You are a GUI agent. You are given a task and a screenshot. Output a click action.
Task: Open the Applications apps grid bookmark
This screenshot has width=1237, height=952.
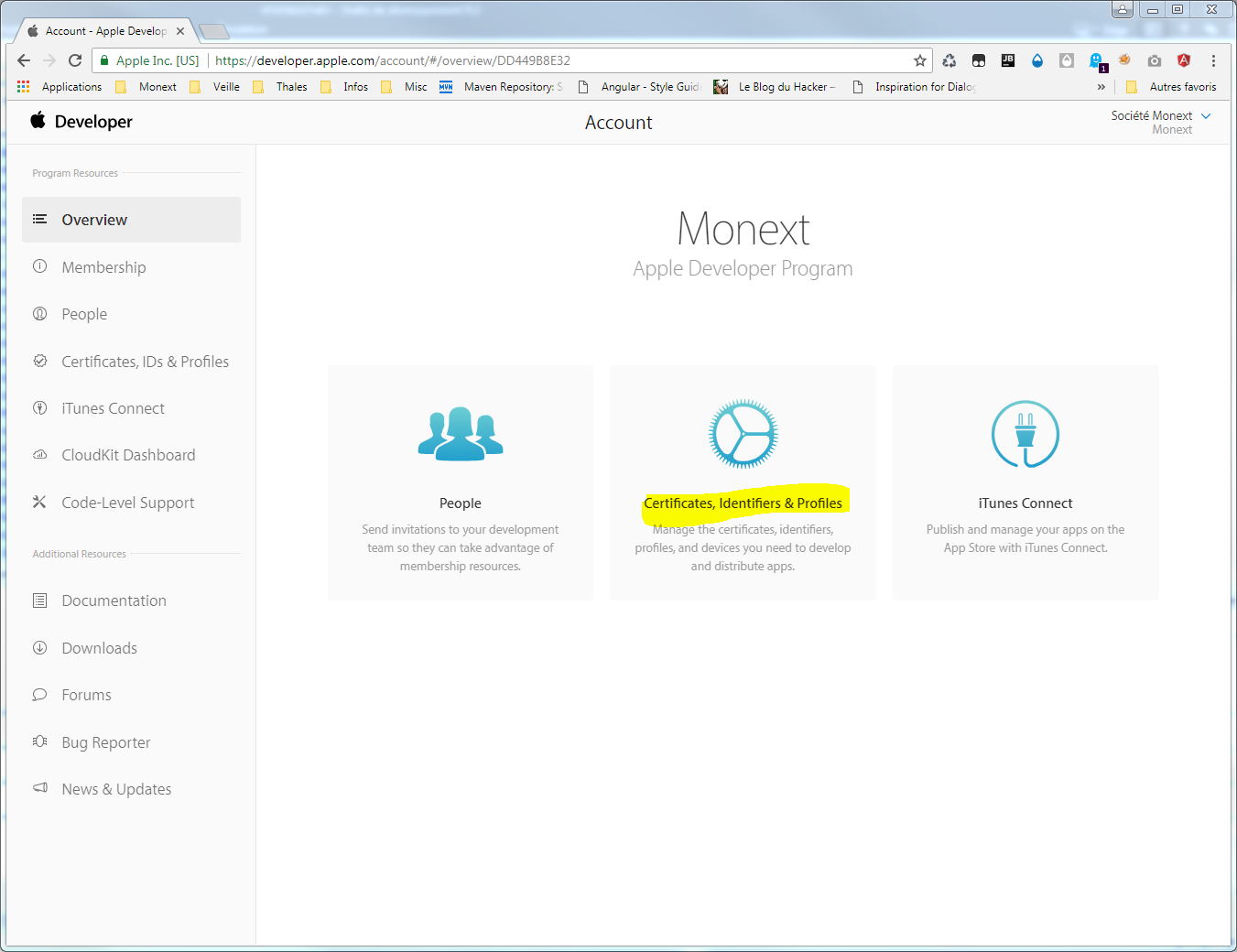tap(60, 87)
